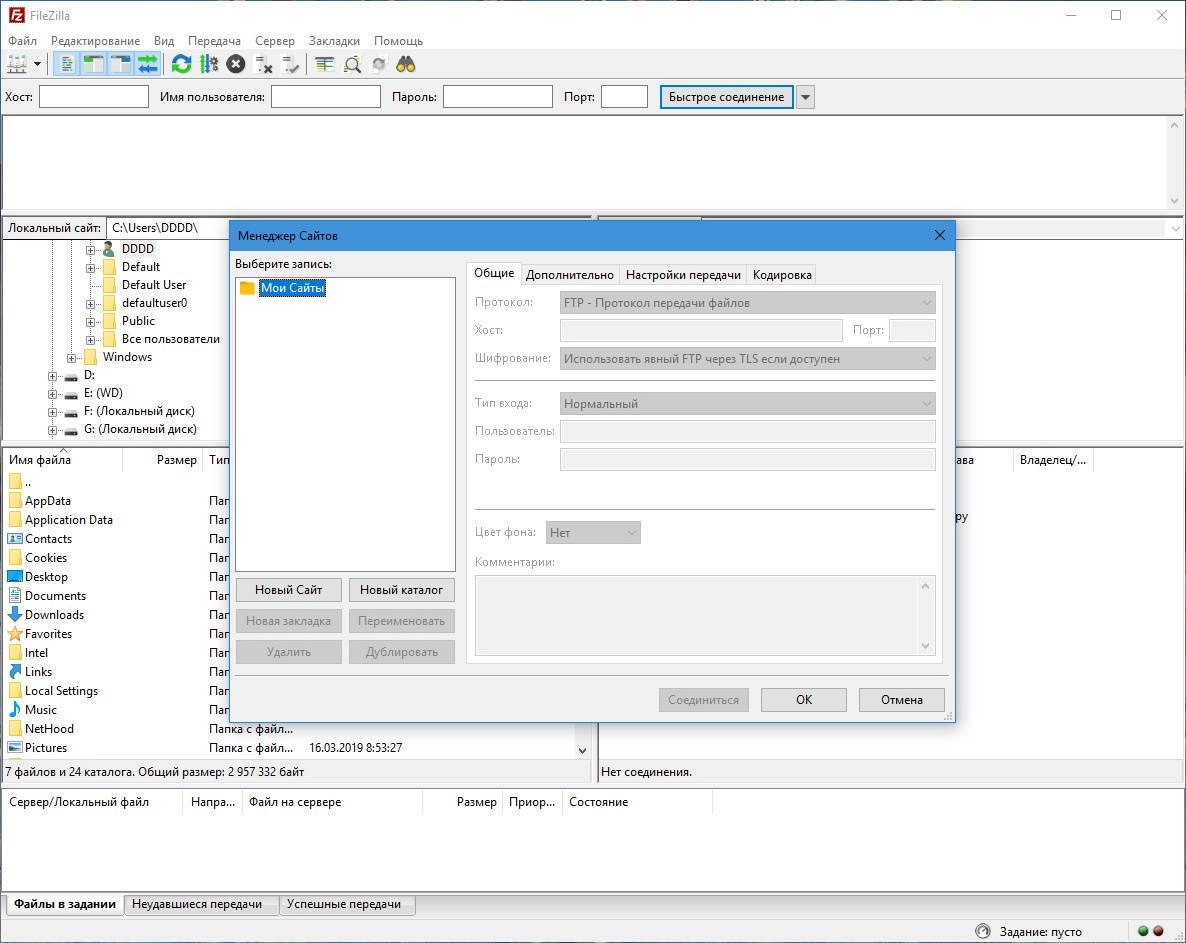Viewport: 1186px width, 943px height.
Task: Expand the 'E: (WD)' drive node
Action: (x=52, y=394)
